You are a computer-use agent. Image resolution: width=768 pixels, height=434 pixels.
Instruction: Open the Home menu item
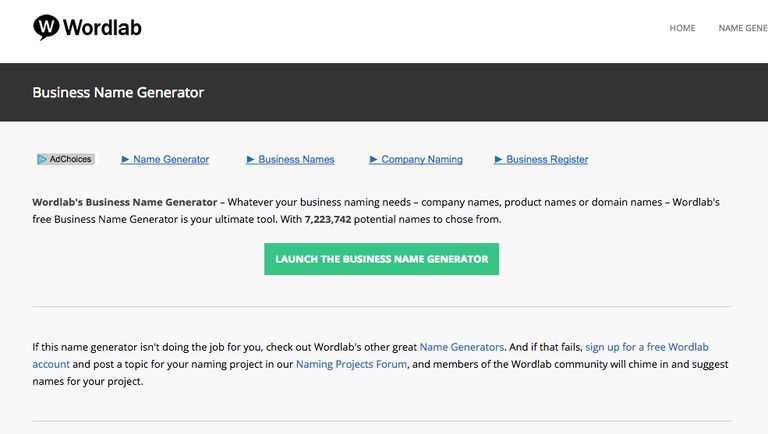pos(682,28)
